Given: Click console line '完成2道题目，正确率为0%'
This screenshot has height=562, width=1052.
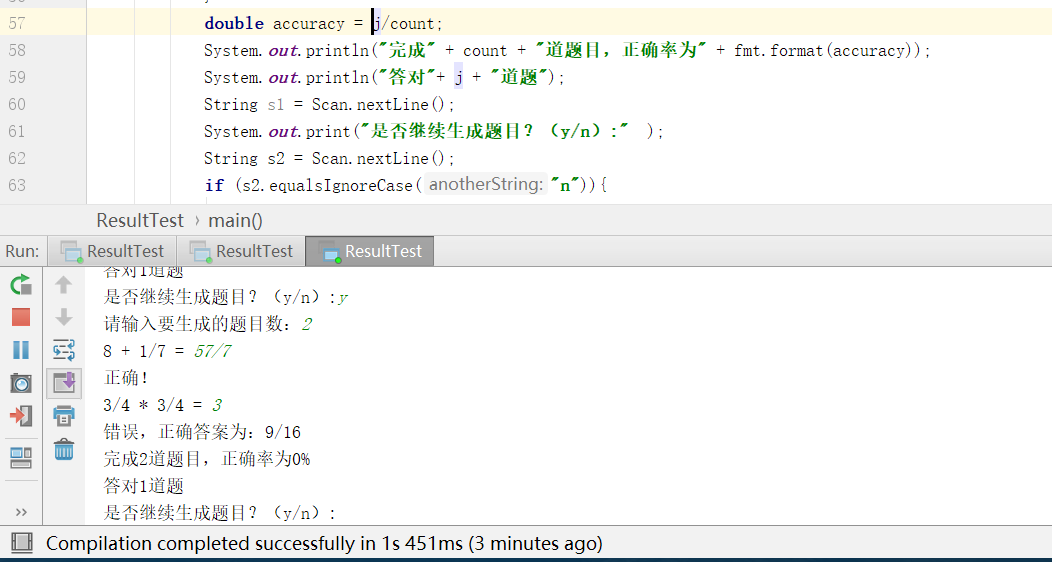Looking at the screenshot, I should 207,459.
